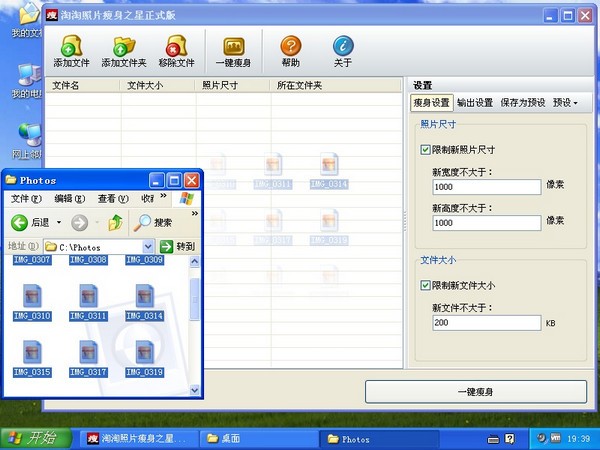Open the 后退 history dropdown arrow
Image resolution: width=600 pixels, height=450 pixels.
click(x=57, y=222)
